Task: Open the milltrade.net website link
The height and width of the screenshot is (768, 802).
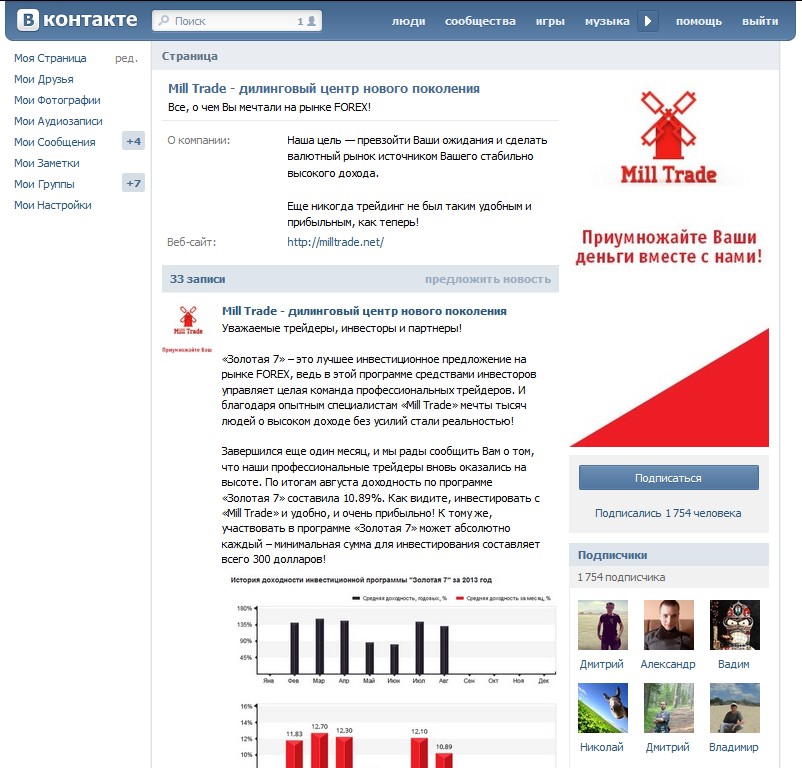Action: point(336,242)
